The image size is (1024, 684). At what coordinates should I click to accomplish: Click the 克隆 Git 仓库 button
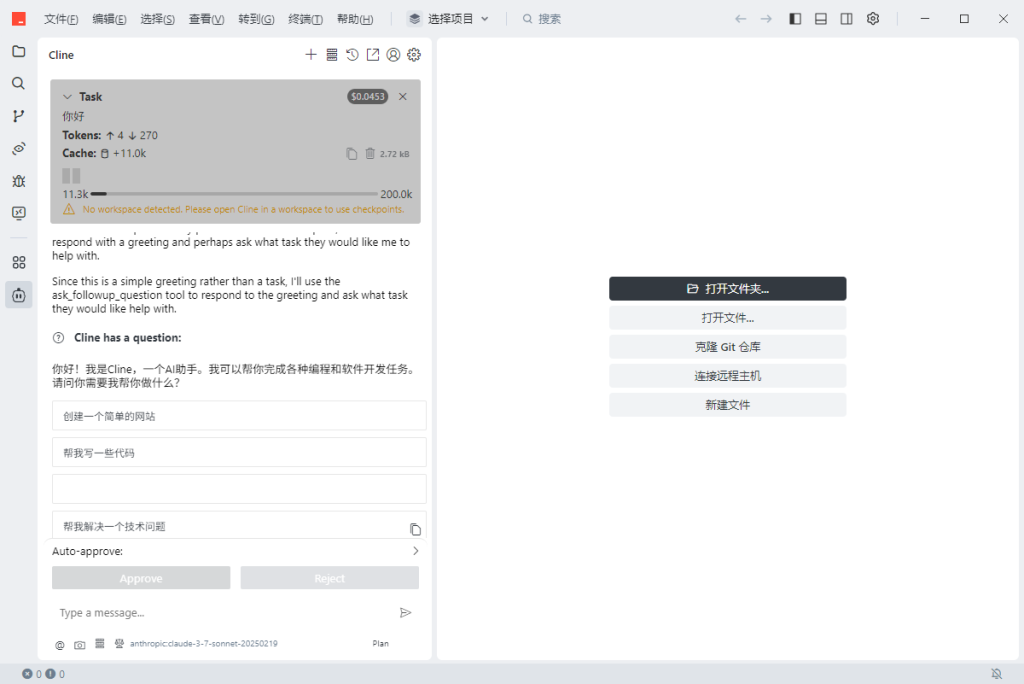tap(728, 347)
